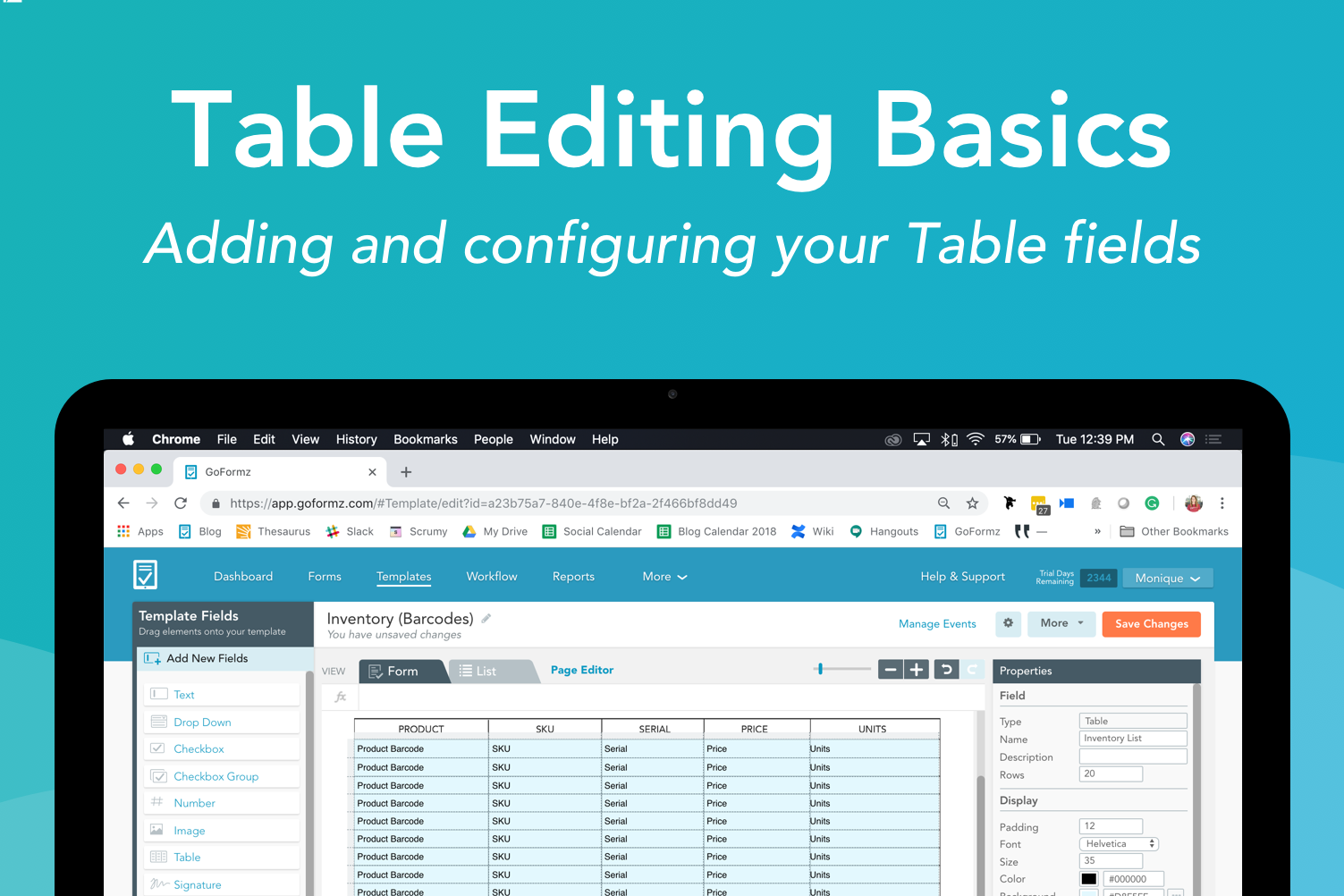
Task: Open the Page Editor link
Action: pos(582,670)
